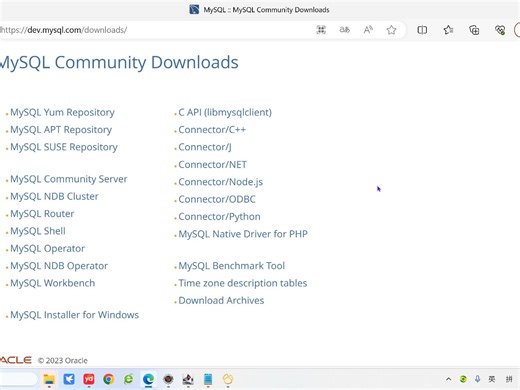Open Time zone description tables link

[x=243, y=283]
